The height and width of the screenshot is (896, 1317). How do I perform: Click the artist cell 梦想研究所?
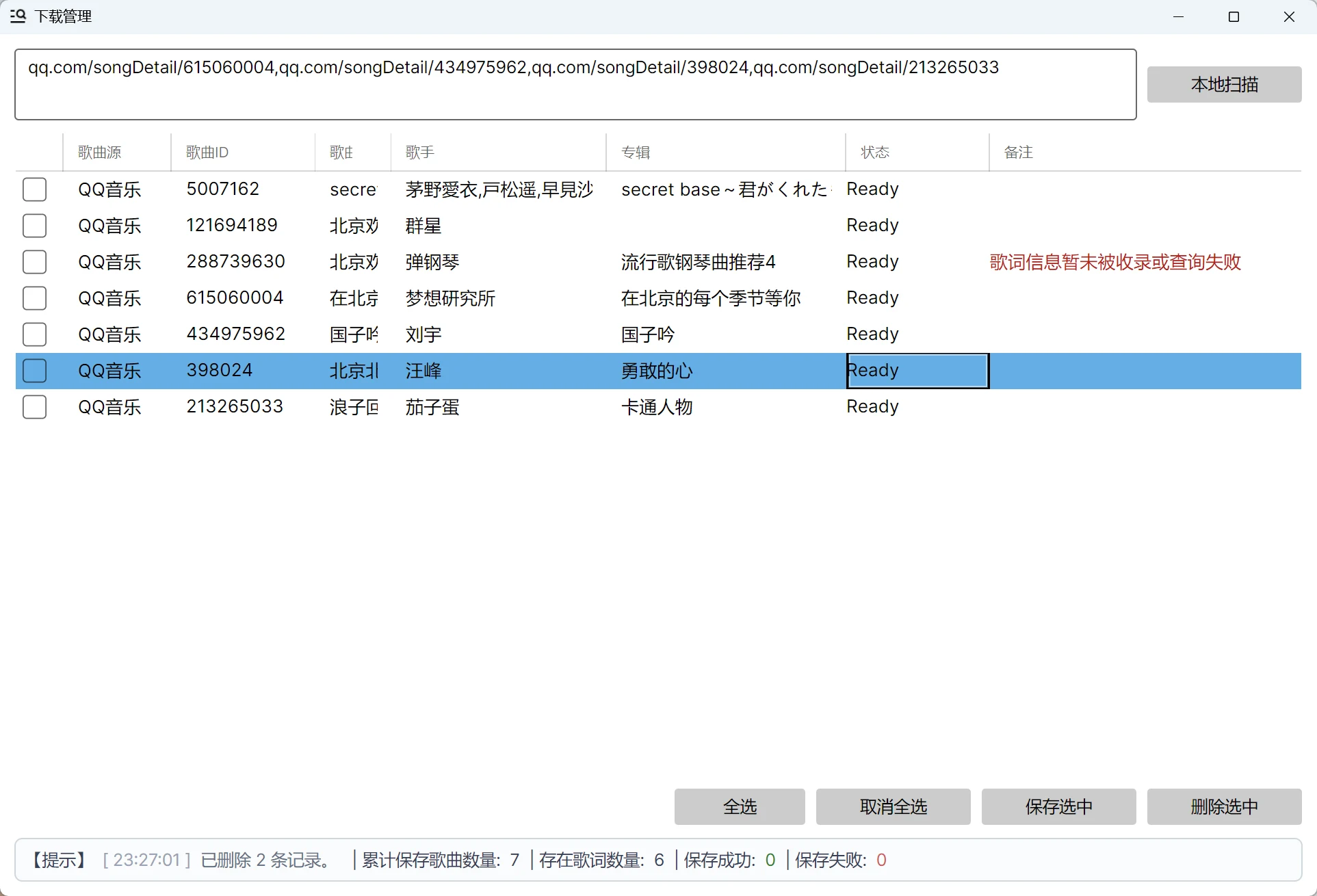(x=450, y=298)
